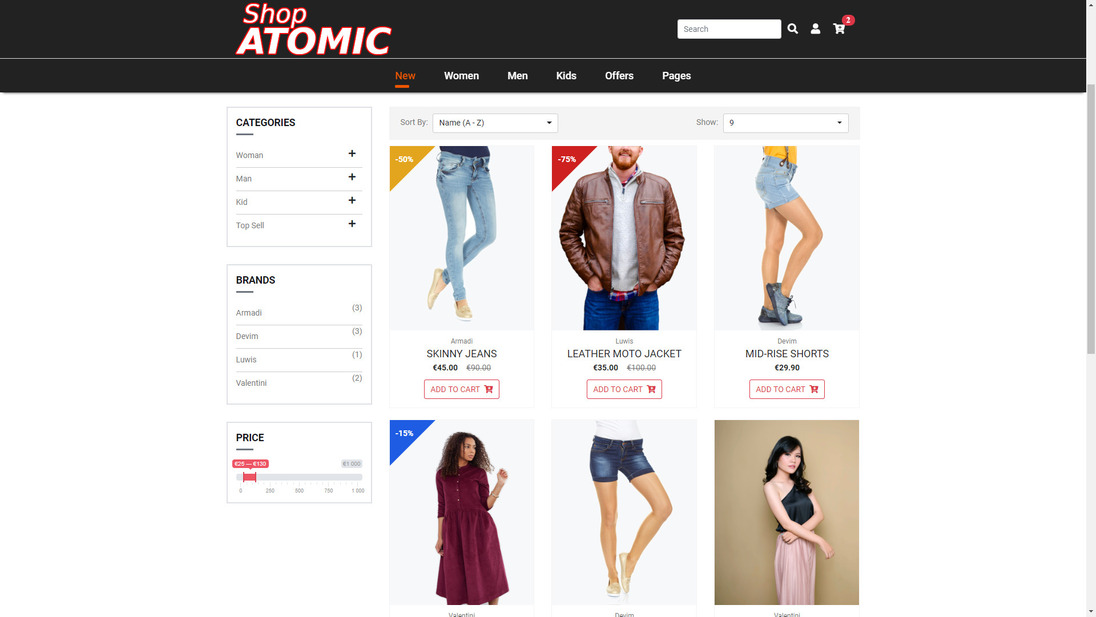Select the Top Sell category link
This screenshot has width=1096, height=617.
(x=250, y=225)
